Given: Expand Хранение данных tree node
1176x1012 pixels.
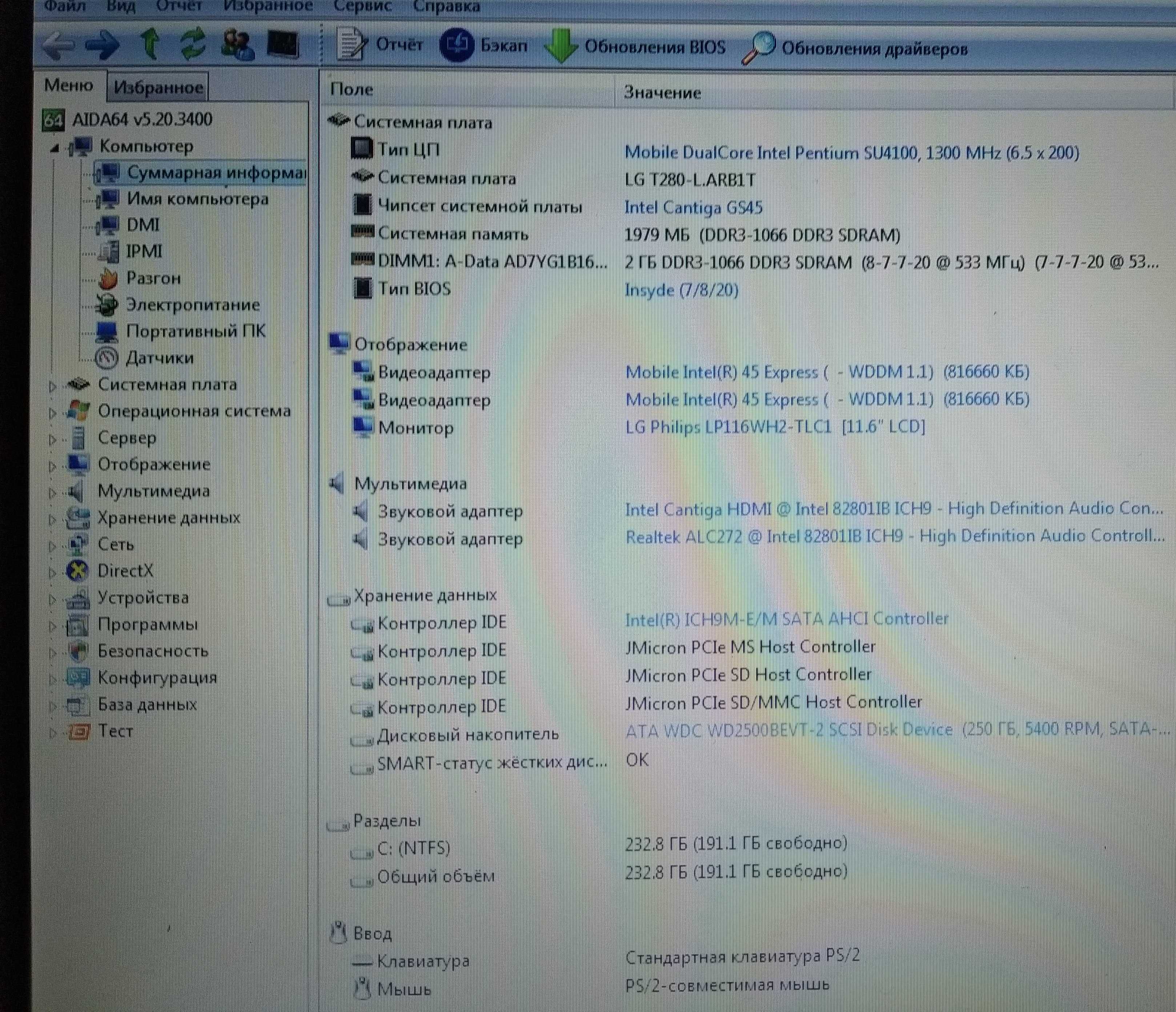Looking at the screenshot, I should pos(53,519).
